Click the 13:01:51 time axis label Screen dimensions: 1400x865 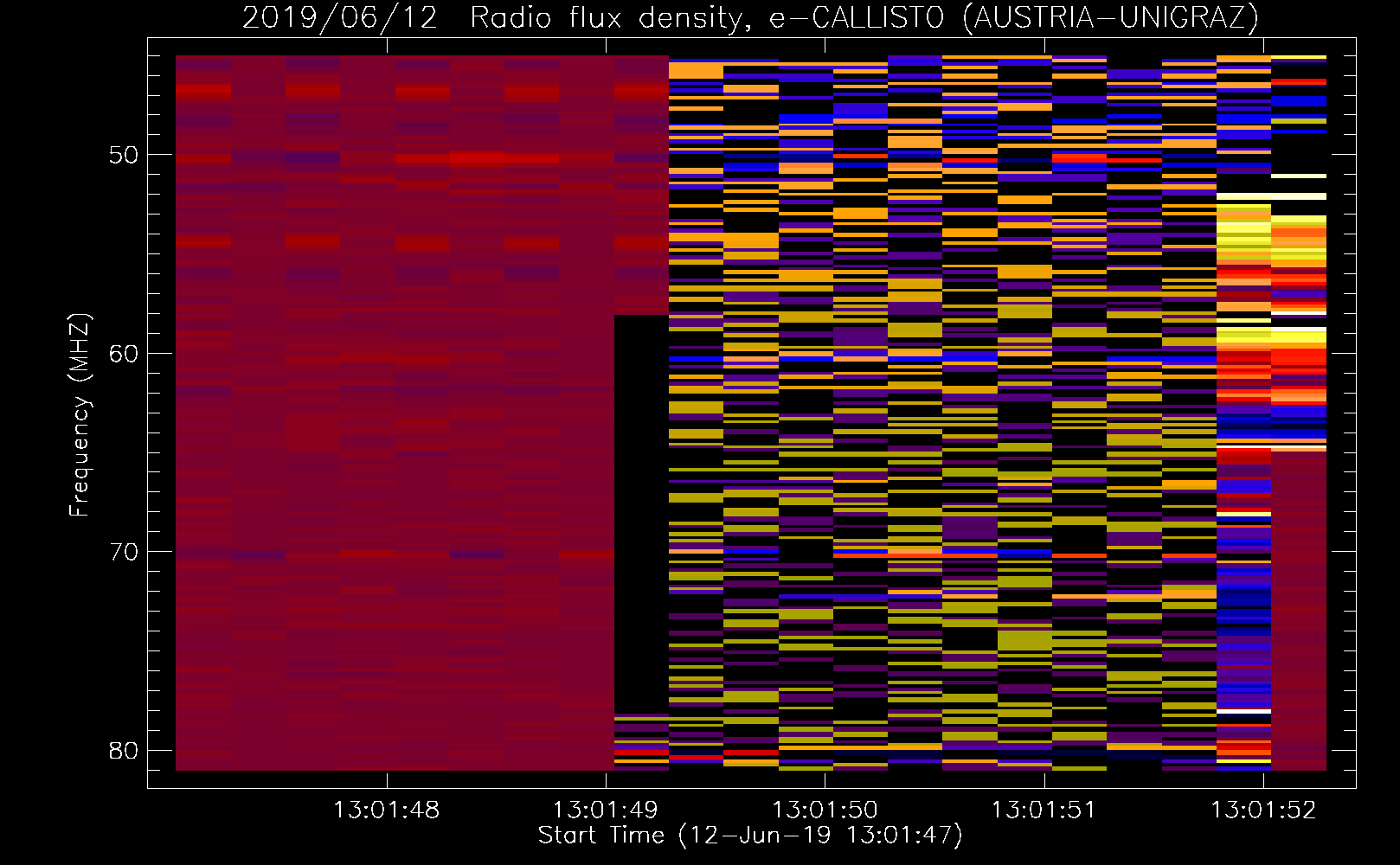[1044, 811]
